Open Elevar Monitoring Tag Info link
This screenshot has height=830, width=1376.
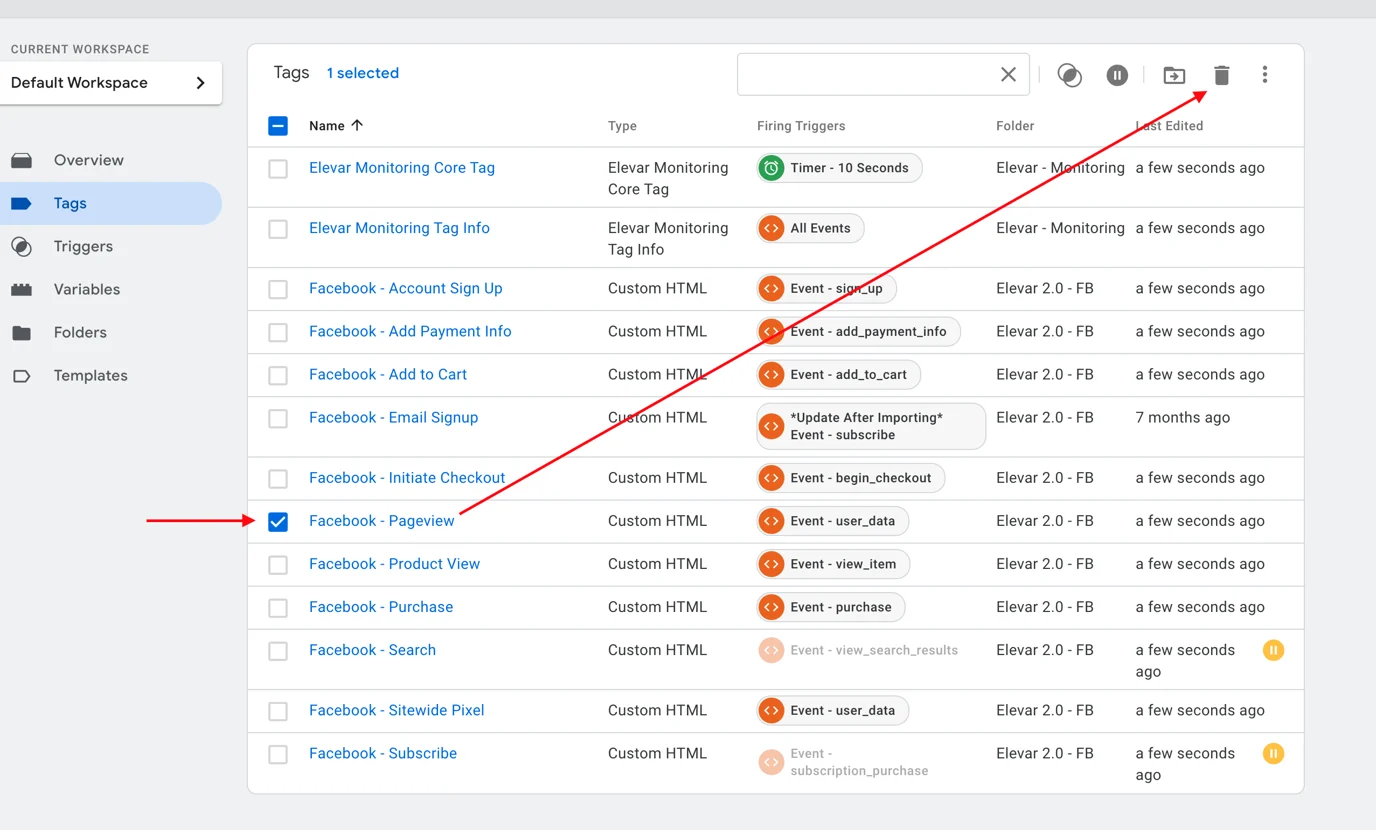point(399,228)
